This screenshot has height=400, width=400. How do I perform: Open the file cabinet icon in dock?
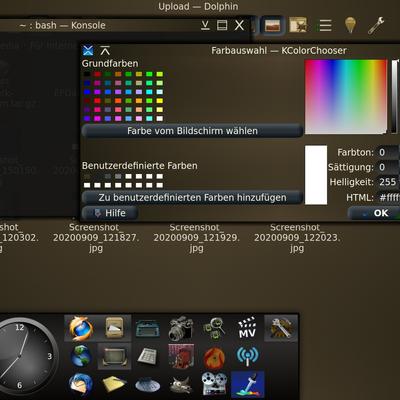pyautogui.click(x=114, y=328)
